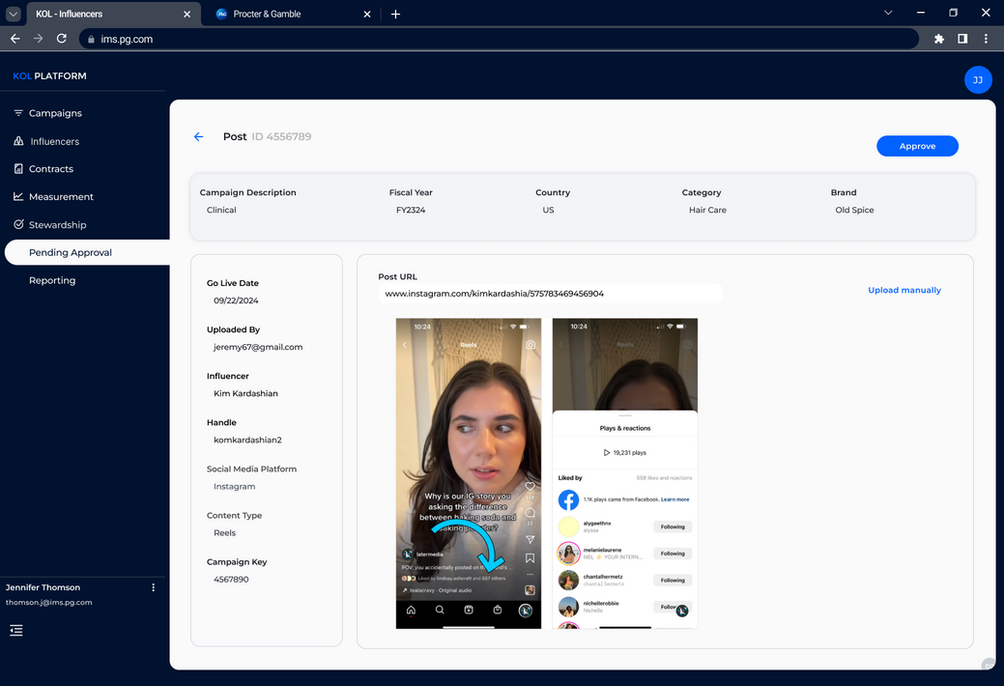Click the browser side panel icon

click(962, 39)
